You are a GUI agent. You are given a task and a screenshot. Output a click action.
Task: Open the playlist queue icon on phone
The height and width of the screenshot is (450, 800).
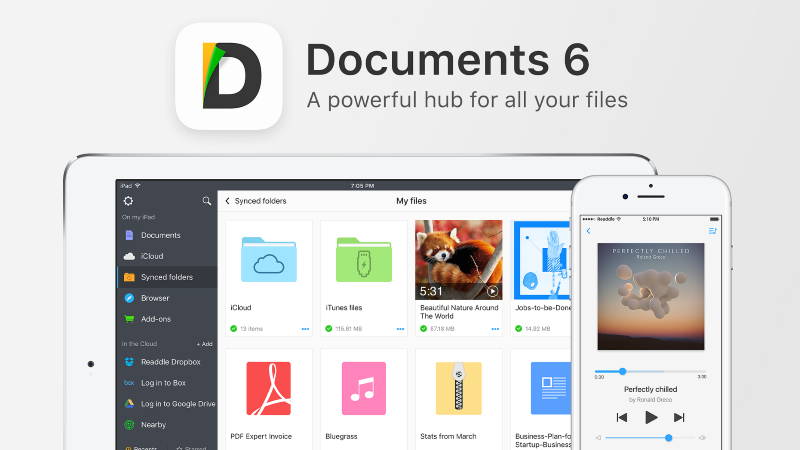(x=713, y=231)
